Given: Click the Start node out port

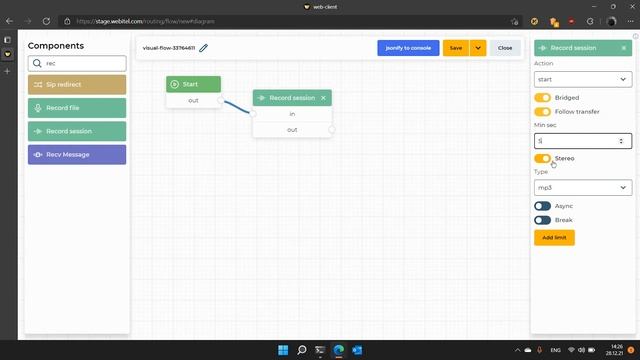Looking at the screenshot, I should pyautogui.click(x=220, y=100).
